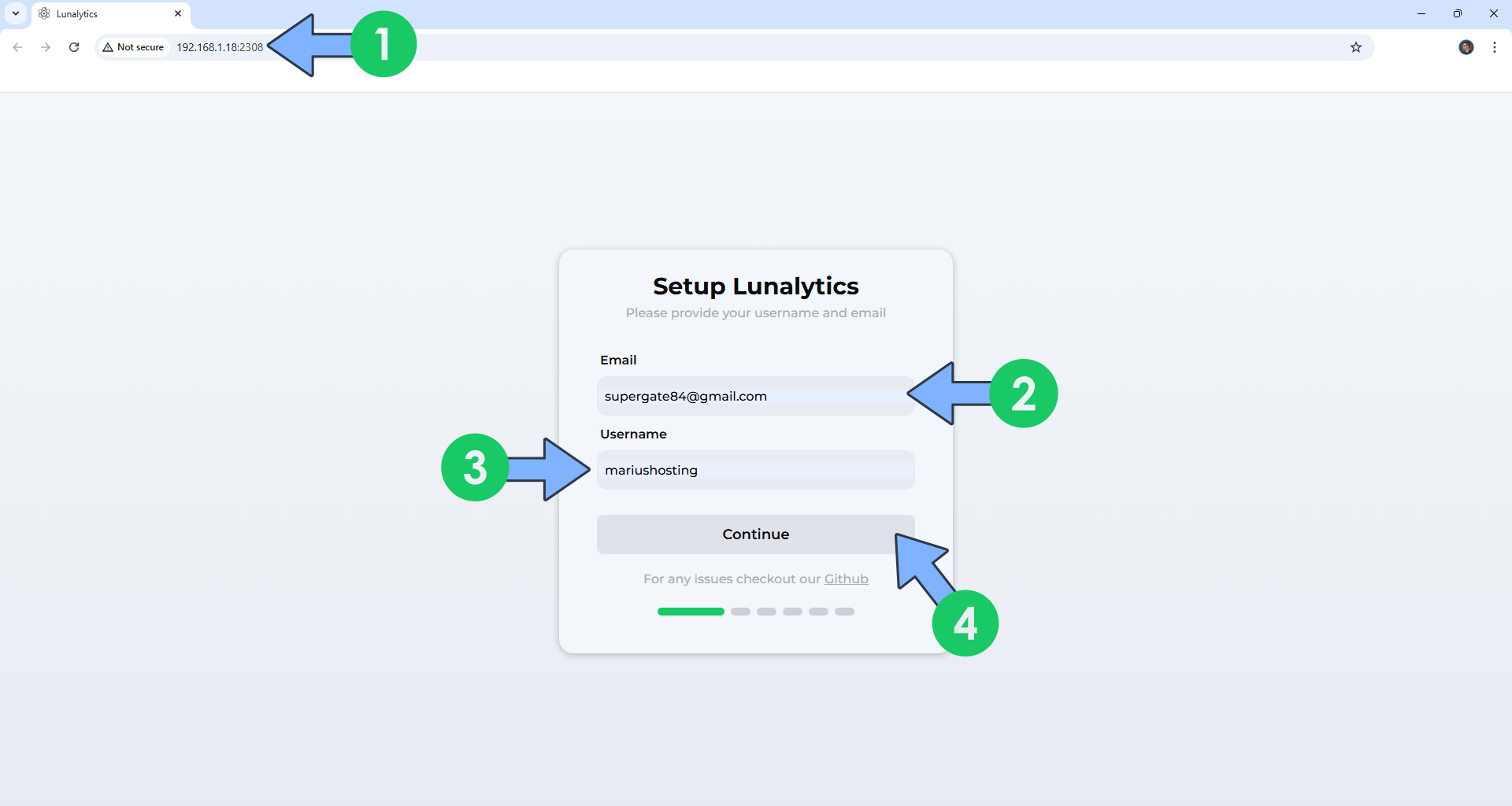Image resolution: width=1512 pixels, height=806 pixels.
Task: Restore down the browser window
Action: tap(1458, 13)
